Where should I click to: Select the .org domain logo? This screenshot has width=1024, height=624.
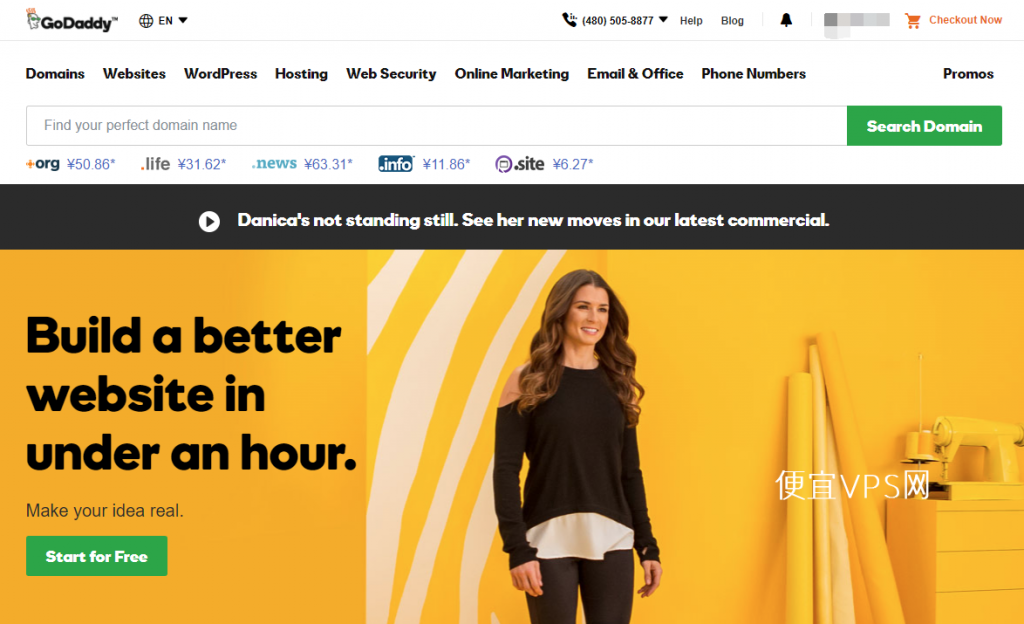point(43,163)
